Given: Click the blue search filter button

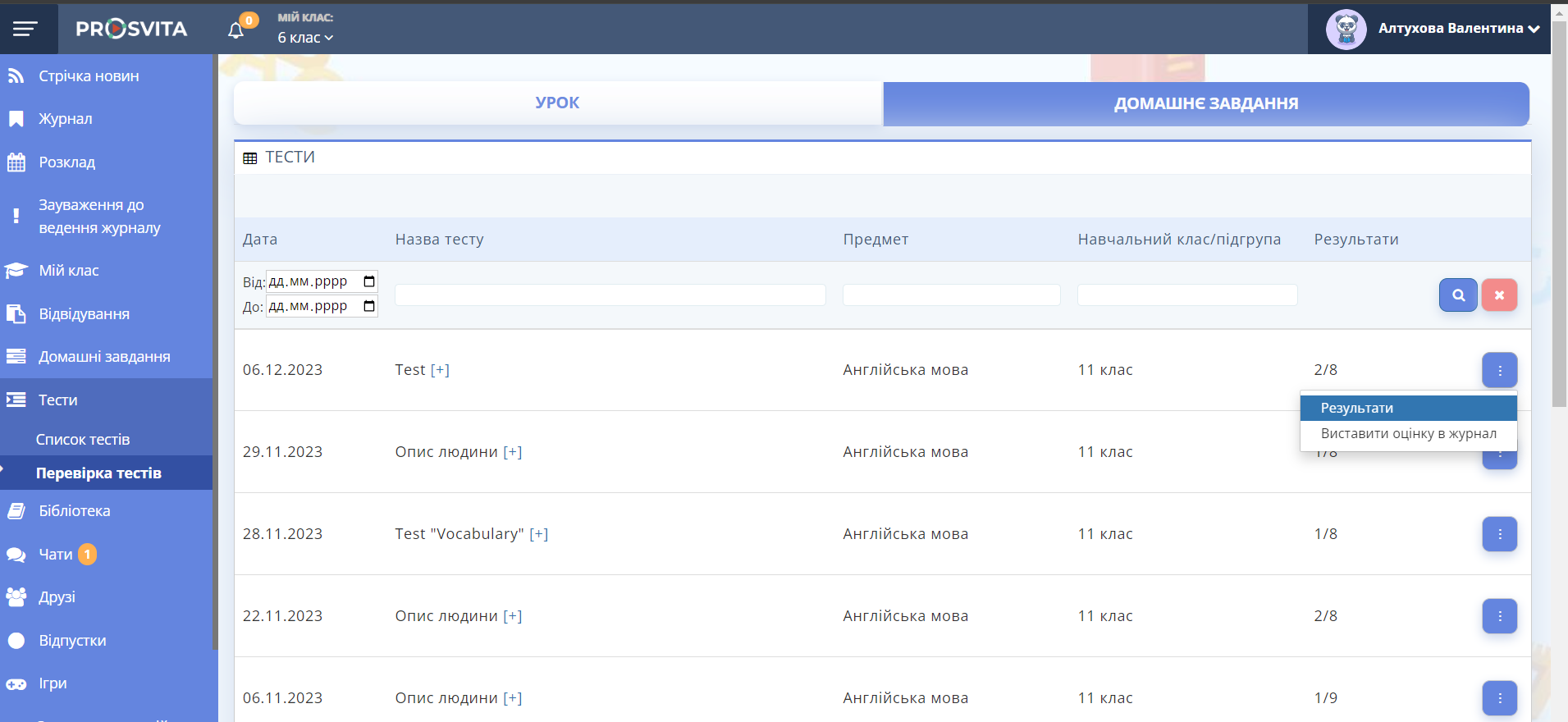Looking at the screenshot, I should pos(1457,295).
